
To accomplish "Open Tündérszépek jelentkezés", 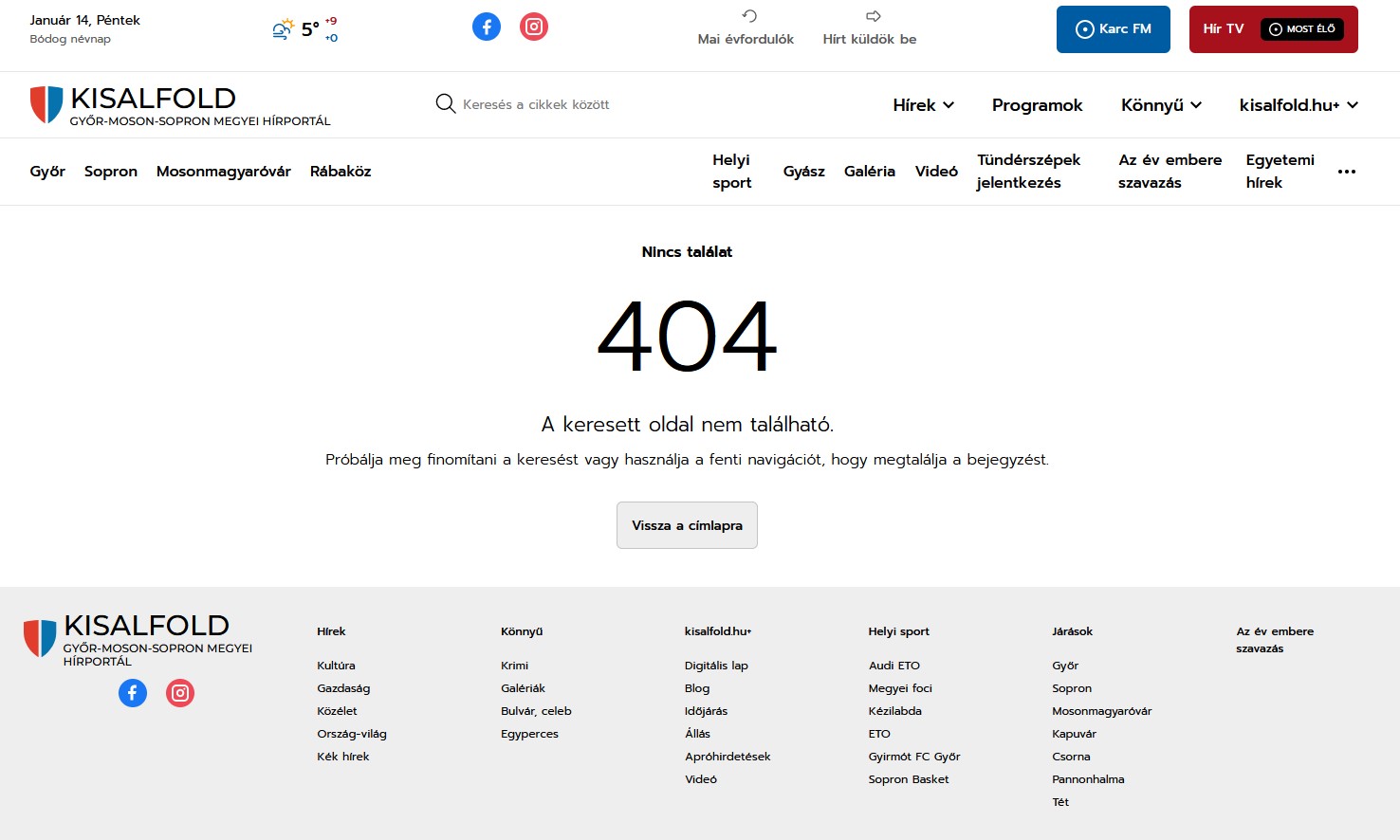I will pyautogui.click(x=1029, y=172).
